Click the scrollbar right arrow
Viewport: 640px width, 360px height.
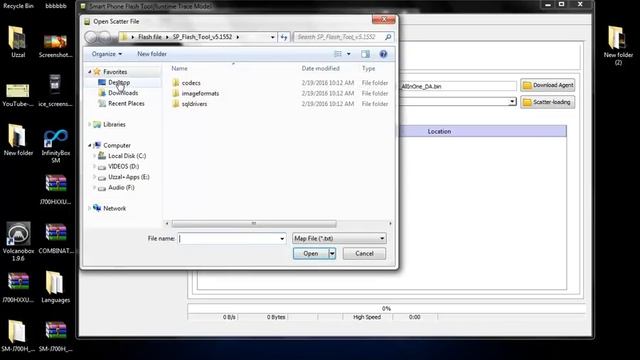(x=390, y=224)
